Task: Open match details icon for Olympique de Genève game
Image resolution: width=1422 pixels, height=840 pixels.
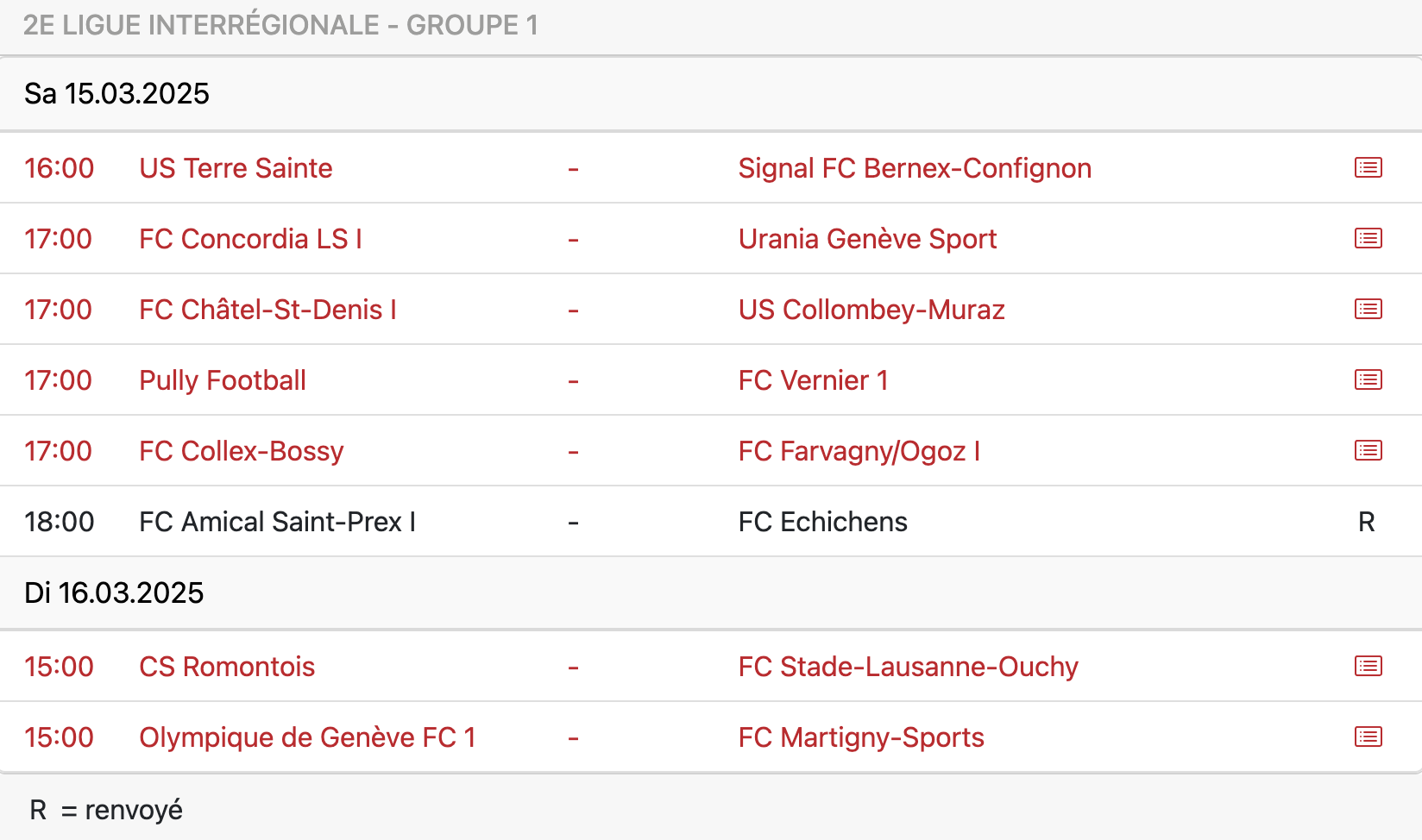Action: click(x=1368, y=737)
